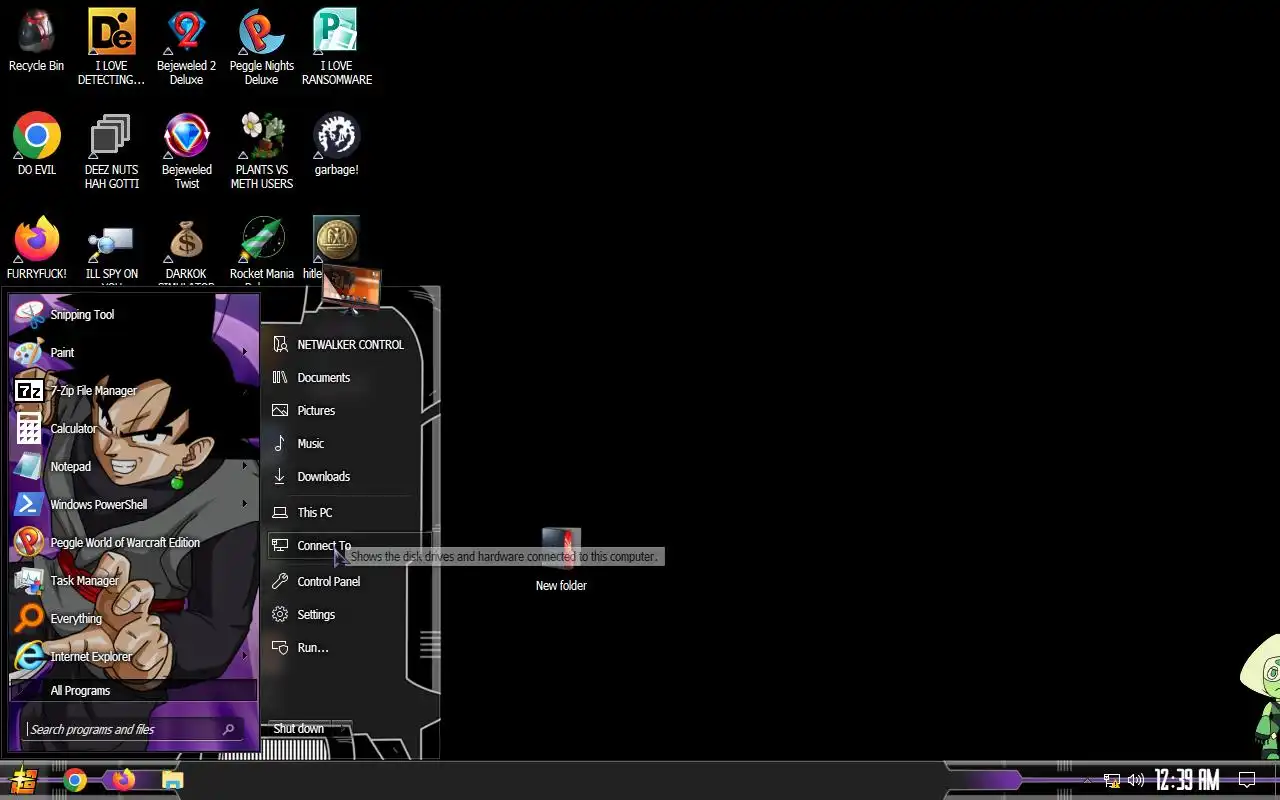Viewport: 1280px width, 800px height.
Task: Click the user account picture thumbnail
Action: point(351,288)
